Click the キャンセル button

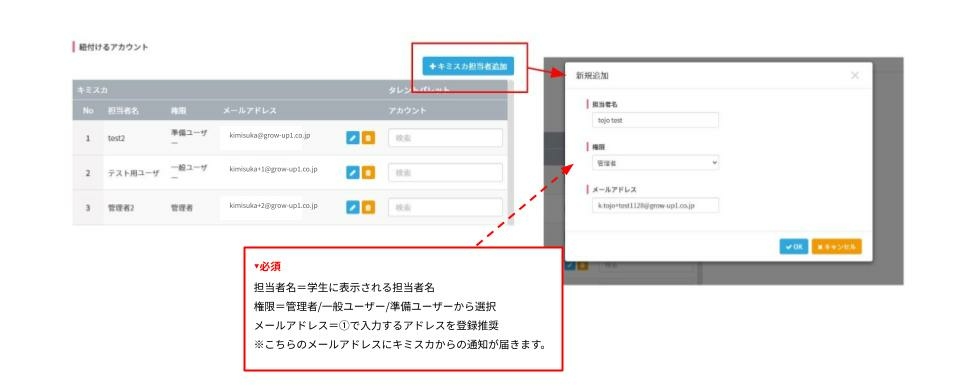tap(836, 247)
